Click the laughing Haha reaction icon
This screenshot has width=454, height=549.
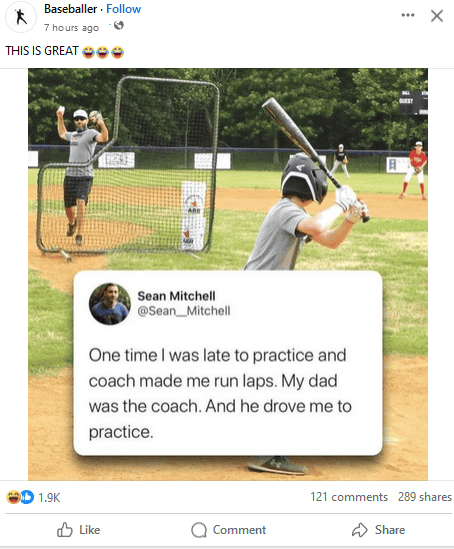[13, 497]
